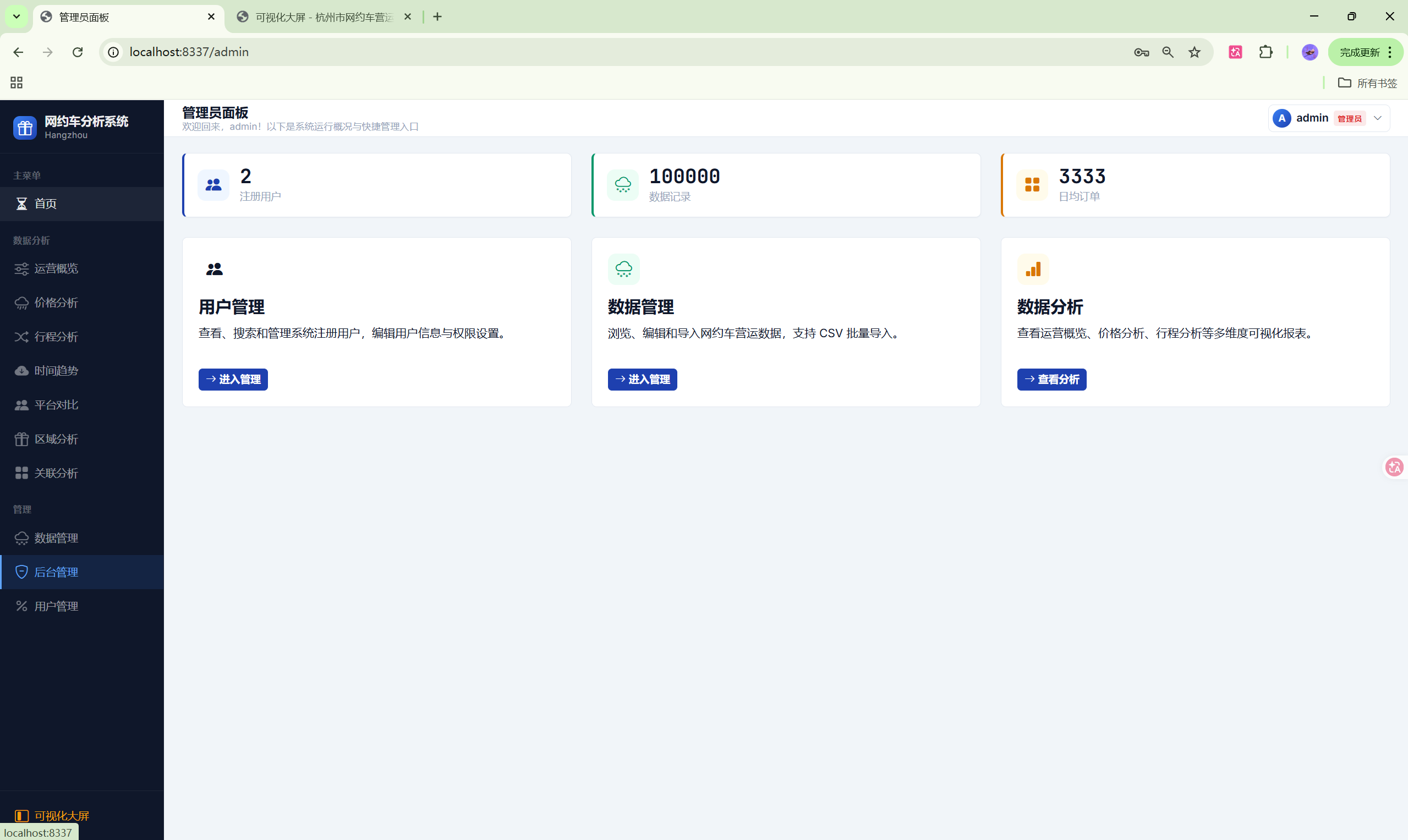The image size is (1408, 840).
Task: Click the 数据分析 bar chart icon
Action: pos(1033,270)
